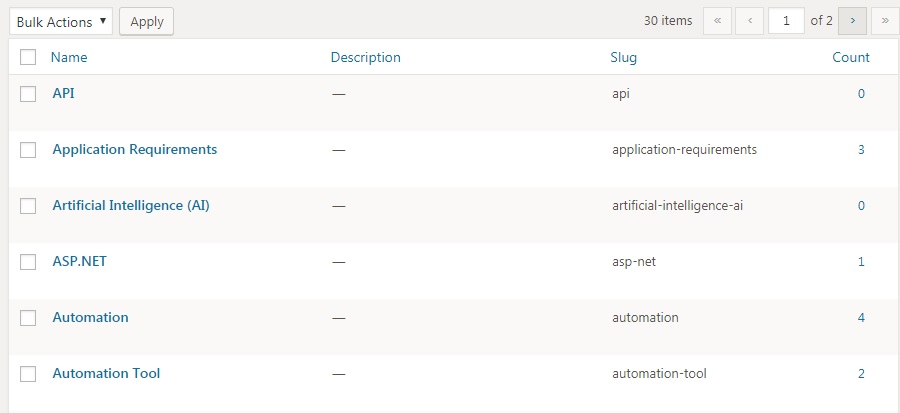900x413 pixels.
Task: Go to the next page arrow
Action: (x=852, y=21)
